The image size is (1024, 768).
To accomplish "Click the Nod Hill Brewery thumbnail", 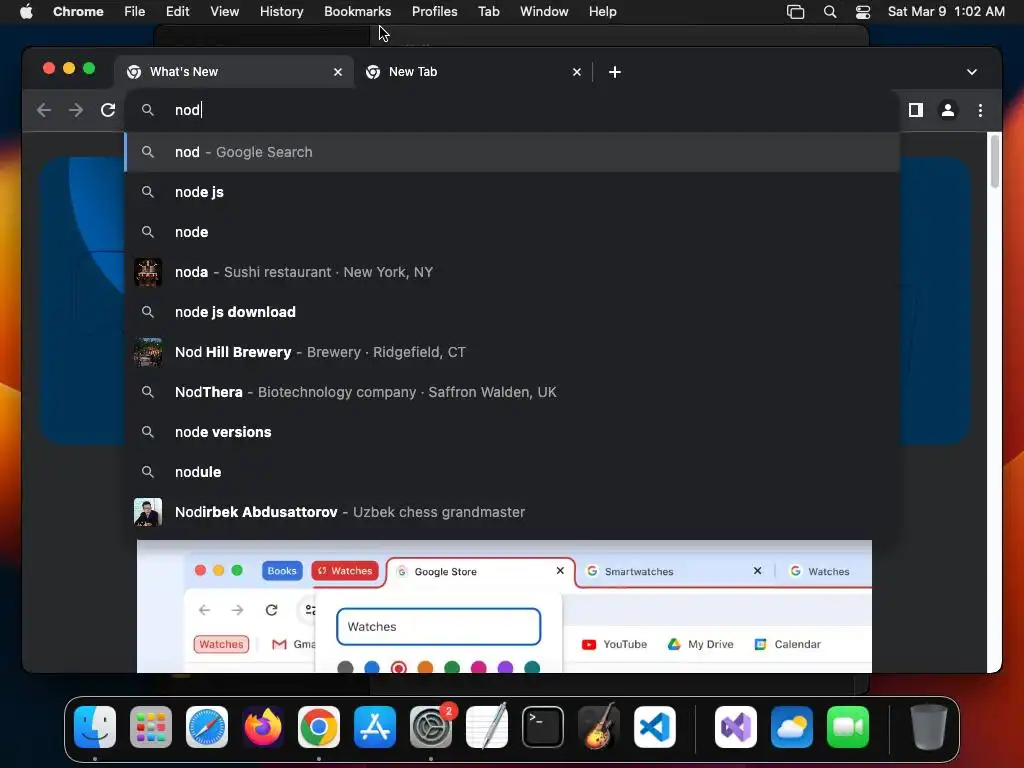I will [x=148, y=352].
